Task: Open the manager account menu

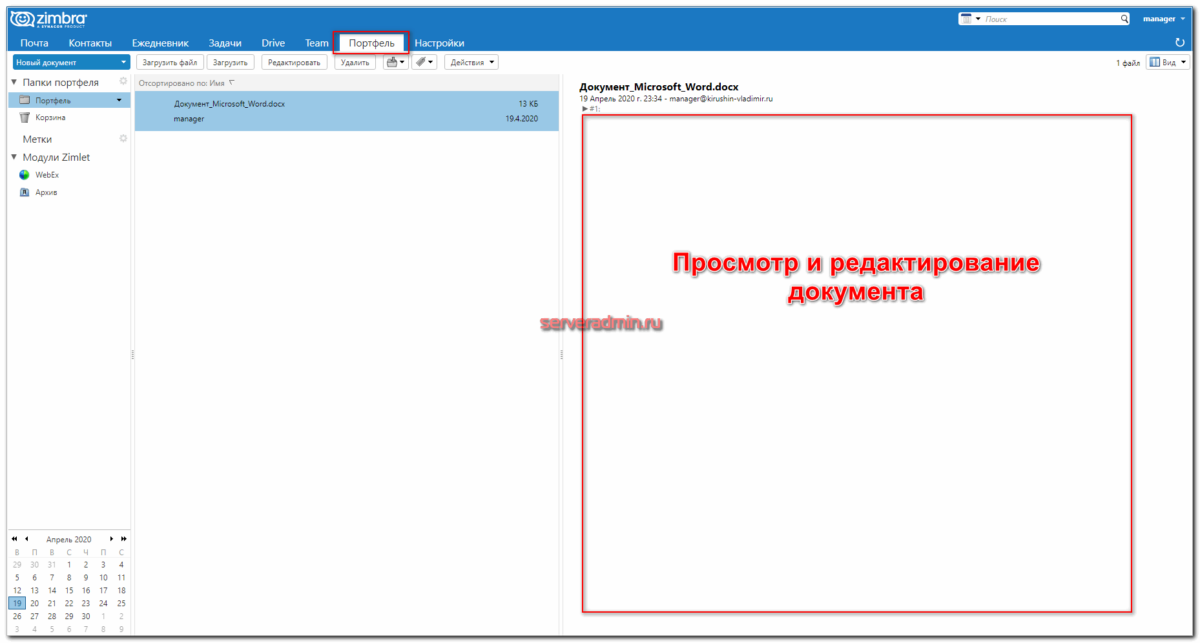Action: point(1164,19)
